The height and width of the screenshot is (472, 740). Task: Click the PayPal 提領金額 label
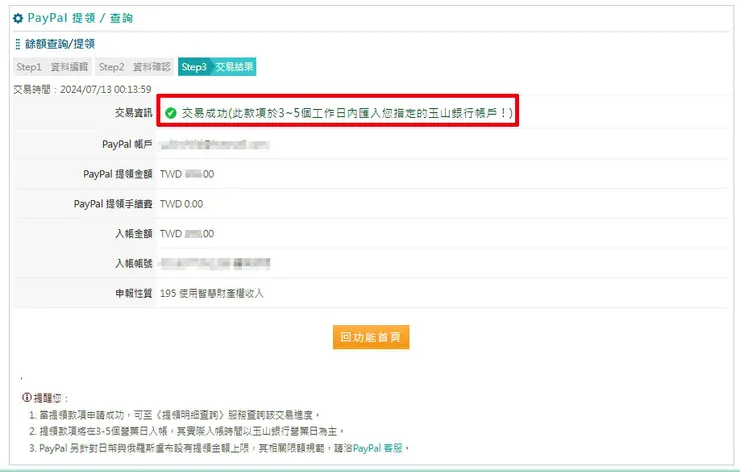(x=118, y=174)
